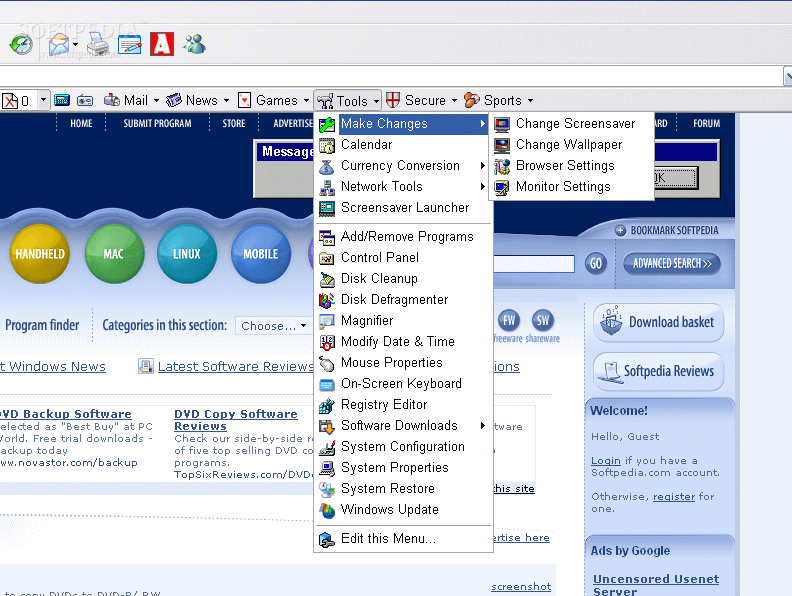This screenshot has width=792, height=596.
Task: Click the red letter A icon
Action: [x=162, y=44]
